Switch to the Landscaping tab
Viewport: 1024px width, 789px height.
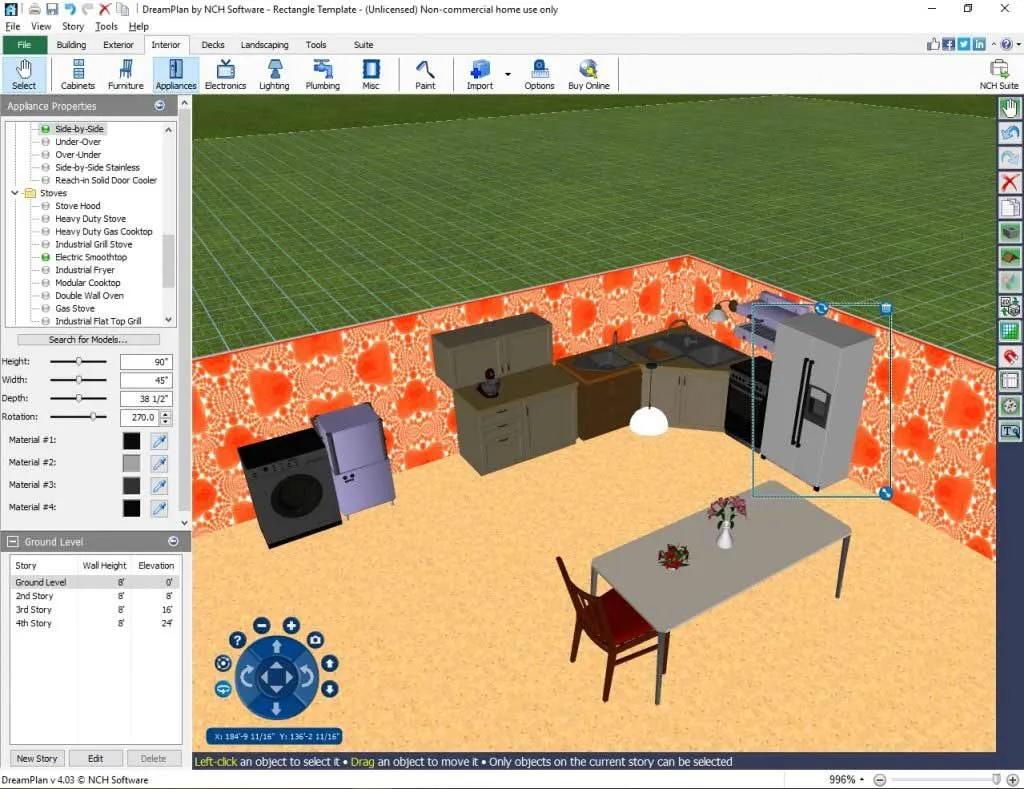coord(264,44)
